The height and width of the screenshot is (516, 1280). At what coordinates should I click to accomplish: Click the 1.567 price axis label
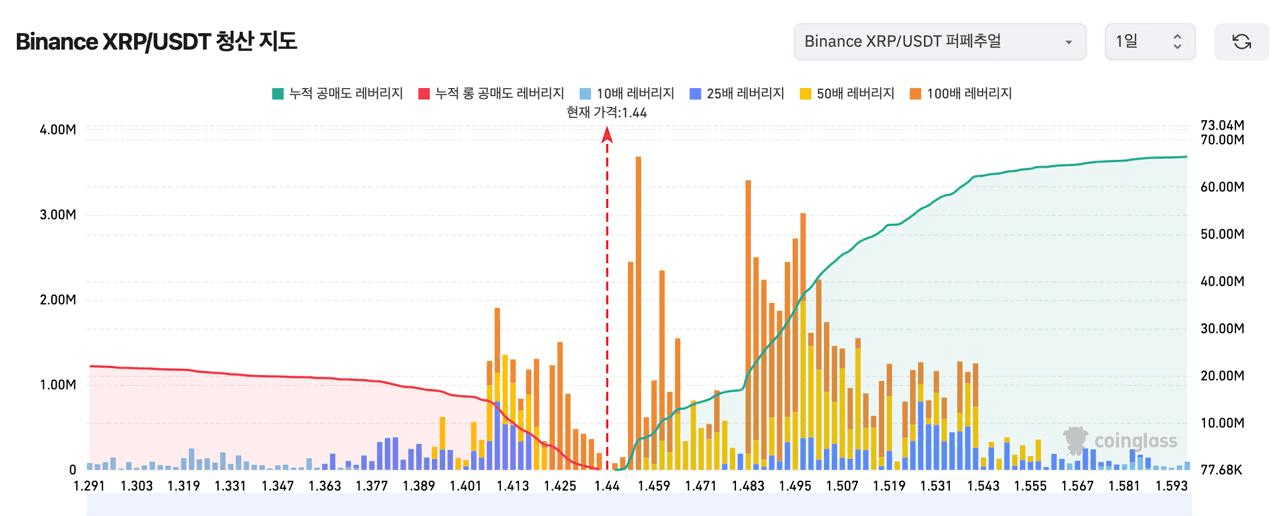[1076, 486]
